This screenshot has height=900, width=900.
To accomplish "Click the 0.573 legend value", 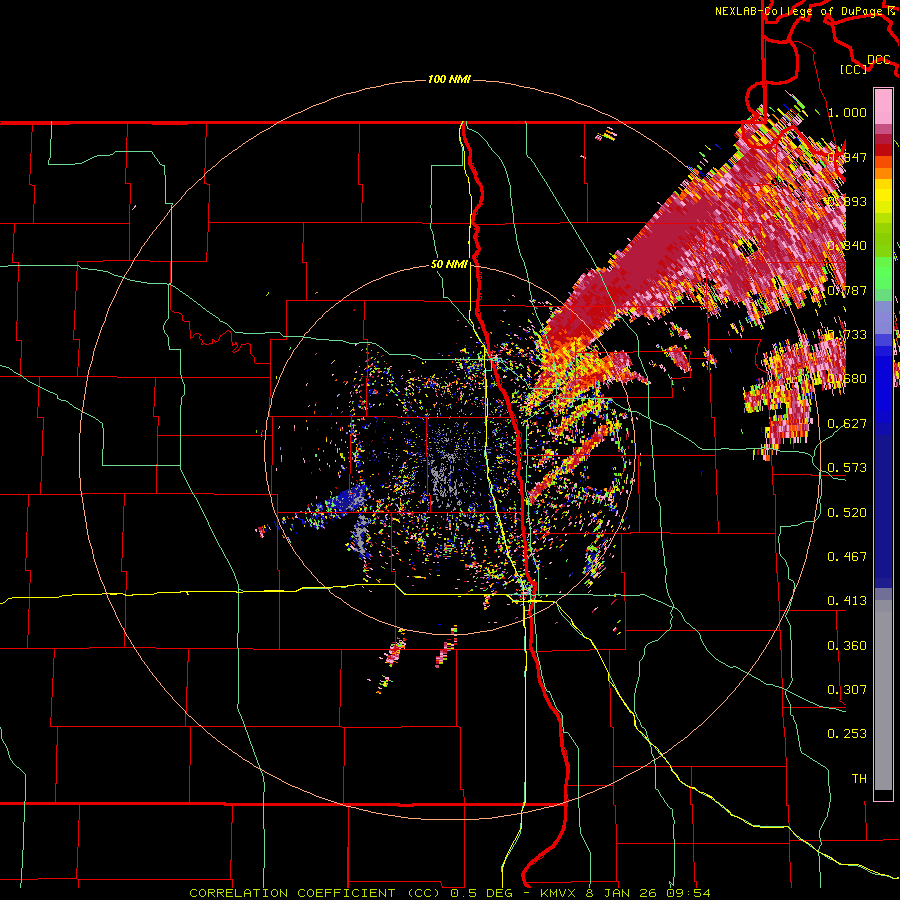I will tap(847, 468).
